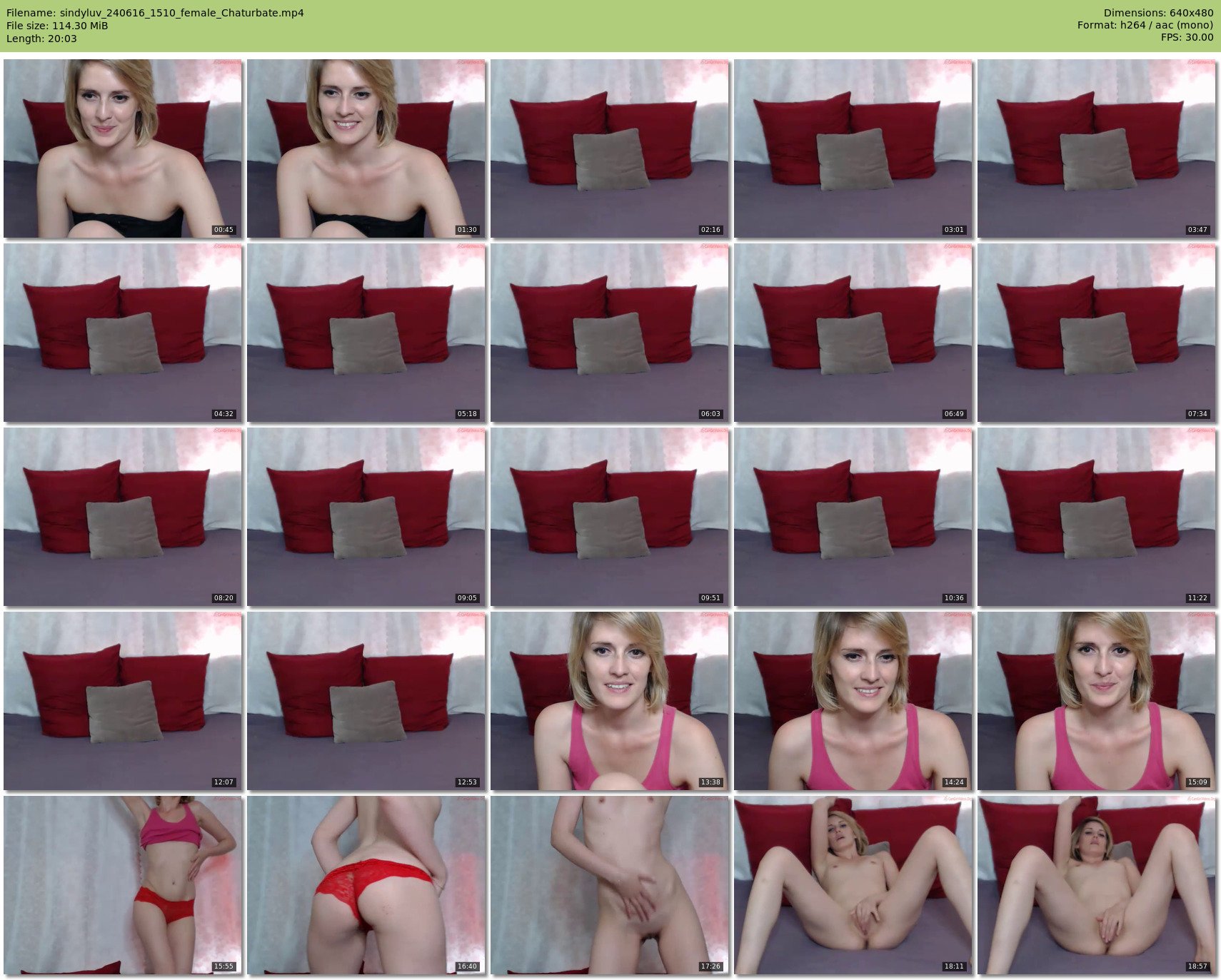Choose the thumbnail stamped 11:22
This screenshot has width=1221, height=980.
1097,517
